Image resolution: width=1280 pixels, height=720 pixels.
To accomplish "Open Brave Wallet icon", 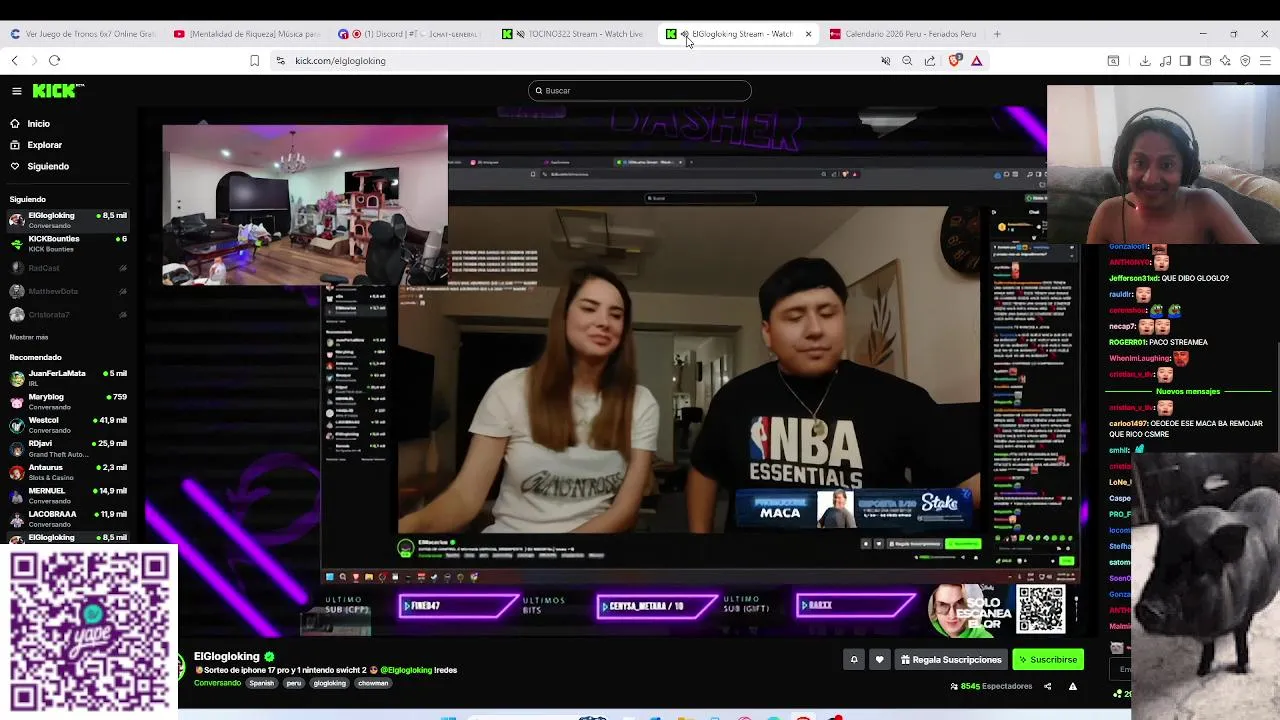I will (1205, 61).
